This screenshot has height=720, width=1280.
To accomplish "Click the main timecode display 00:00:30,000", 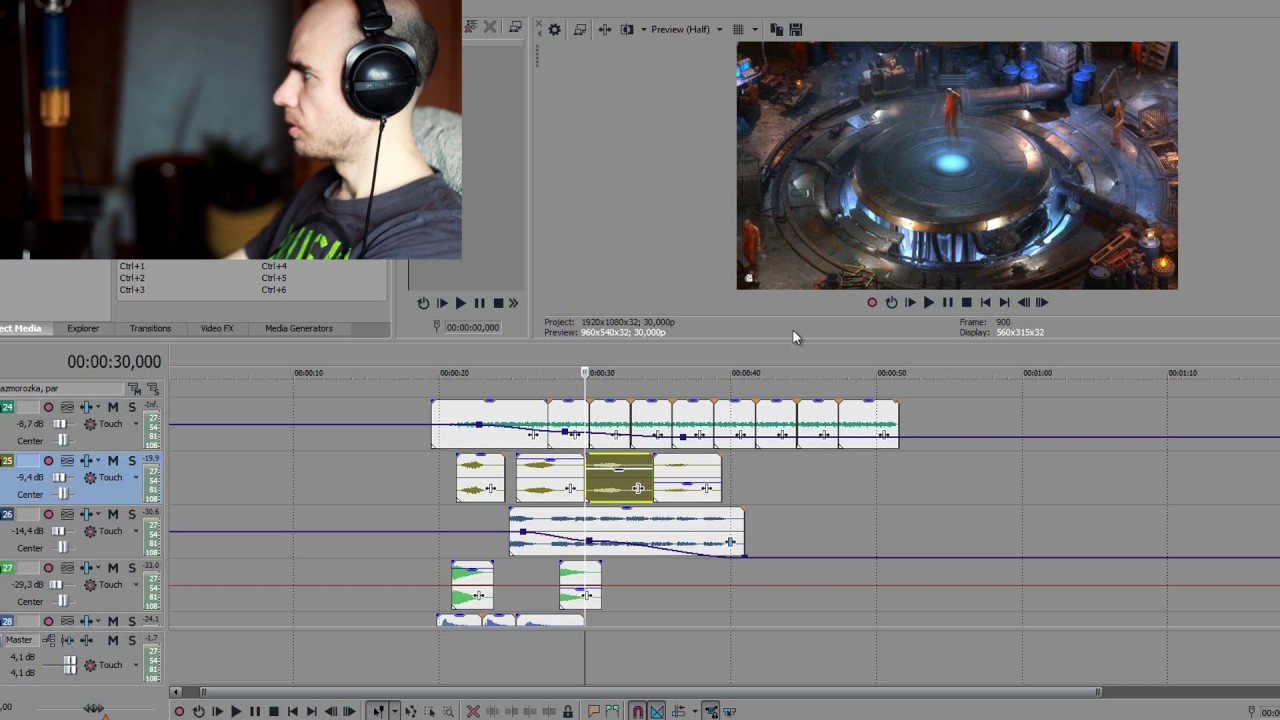I will [114, 362].
